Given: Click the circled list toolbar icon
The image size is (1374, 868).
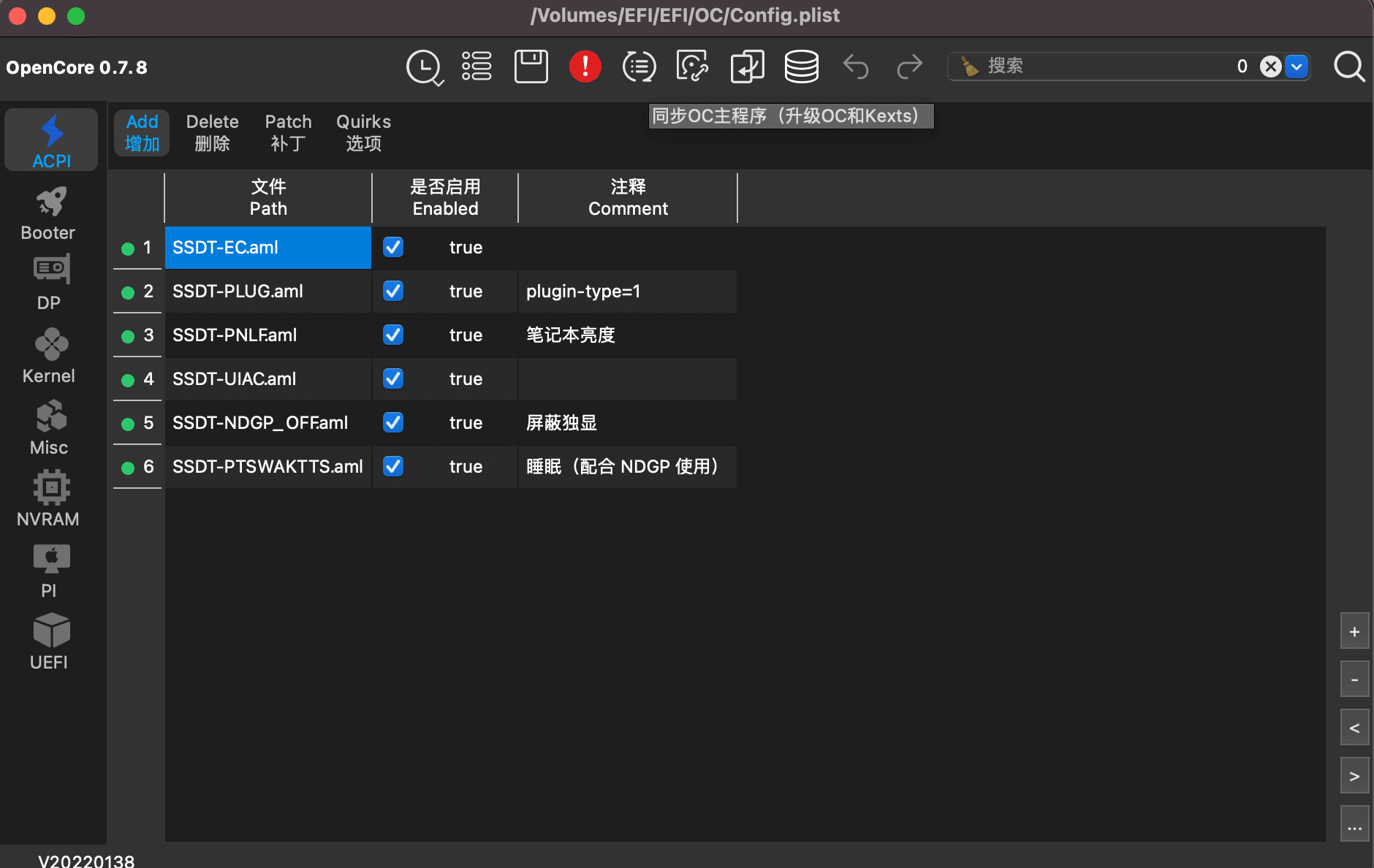Looking at the screenshot, I should (639, 66).
